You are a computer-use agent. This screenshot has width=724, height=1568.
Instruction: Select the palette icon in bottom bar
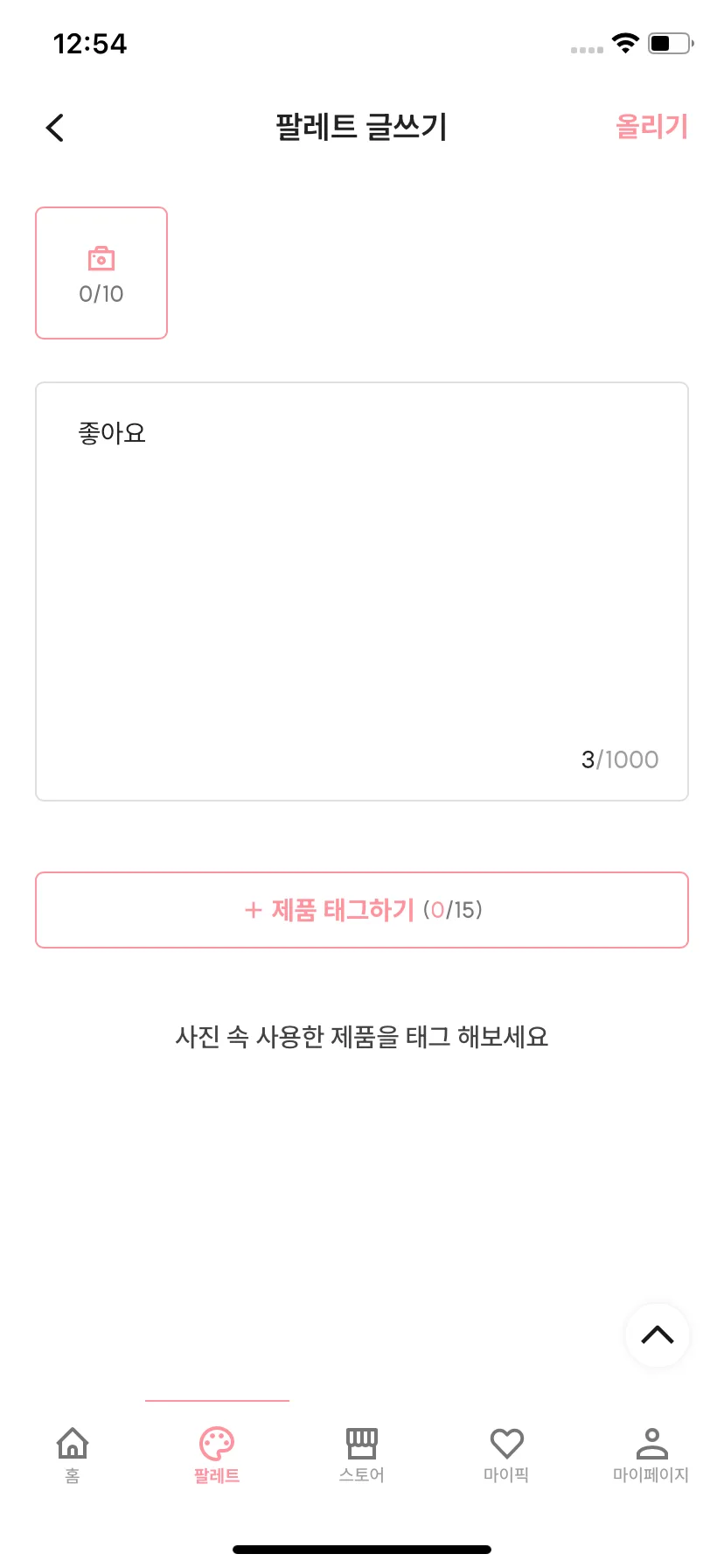click(x=217, y=1444)
